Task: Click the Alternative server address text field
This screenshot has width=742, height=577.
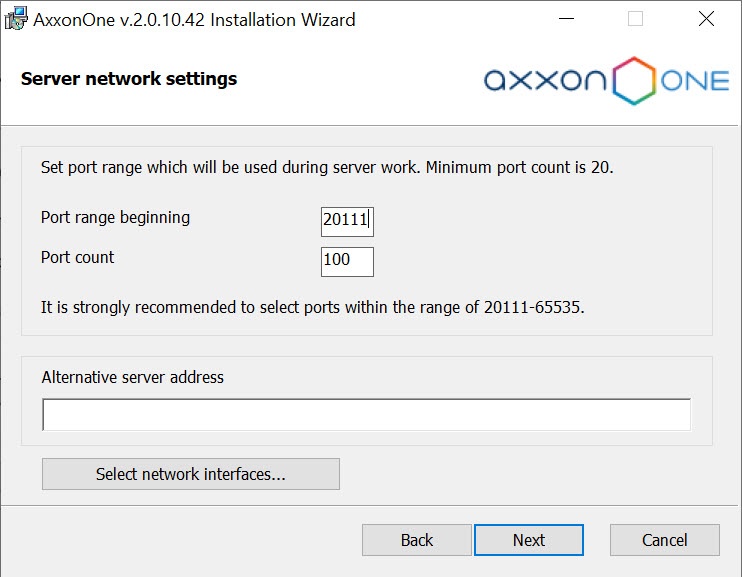Action: (x=366, y=414)
